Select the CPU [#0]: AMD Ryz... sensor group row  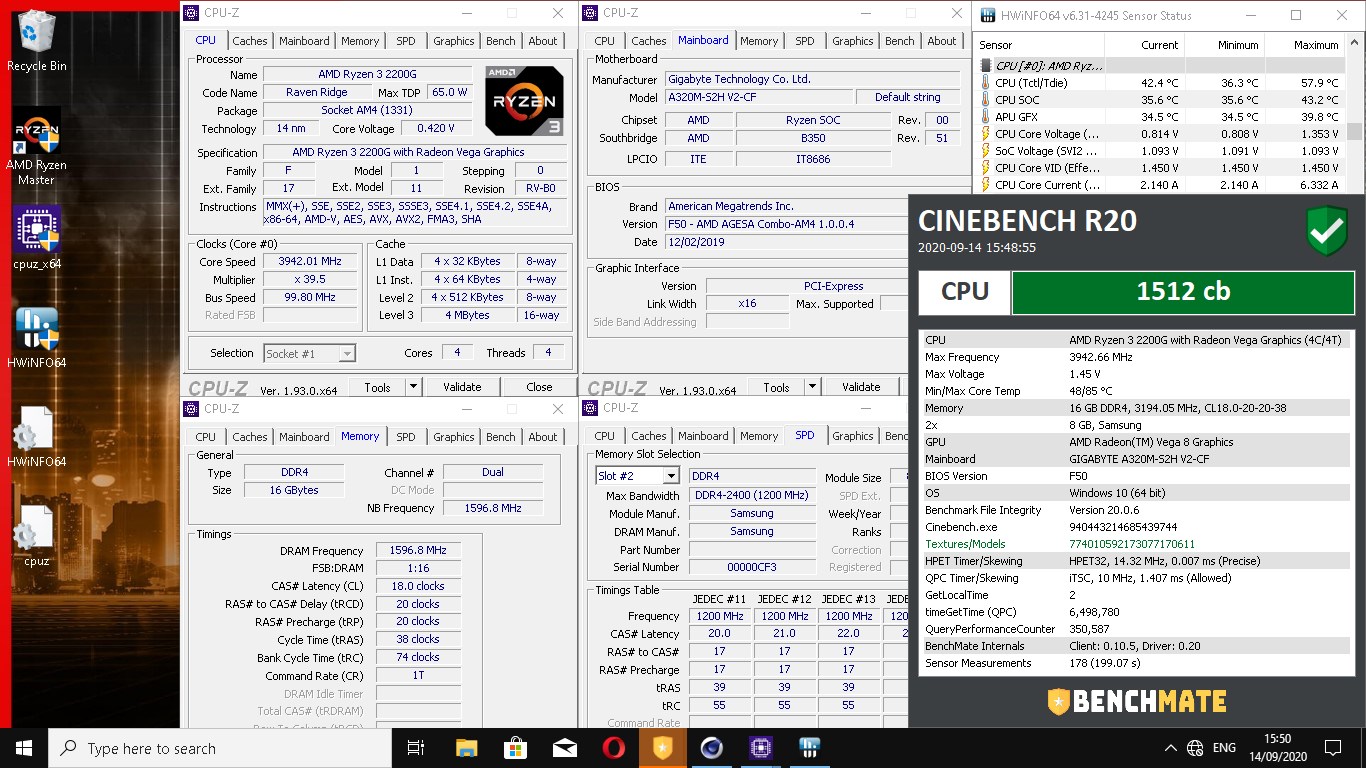click(x=1161, y=66)
